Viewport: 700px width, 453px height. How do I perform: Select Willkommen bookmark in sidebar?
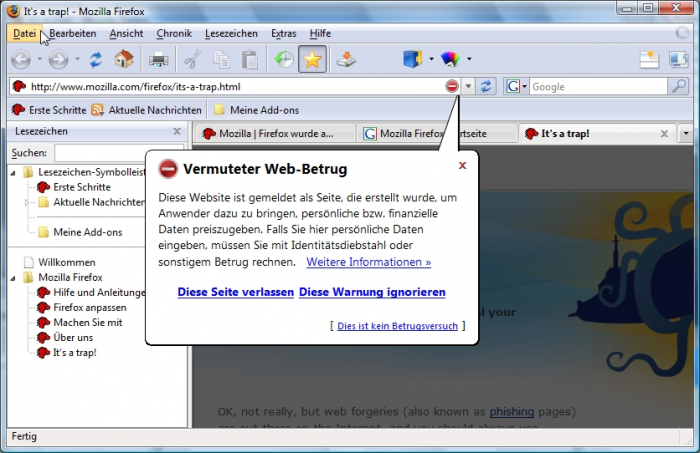point(60,262)
